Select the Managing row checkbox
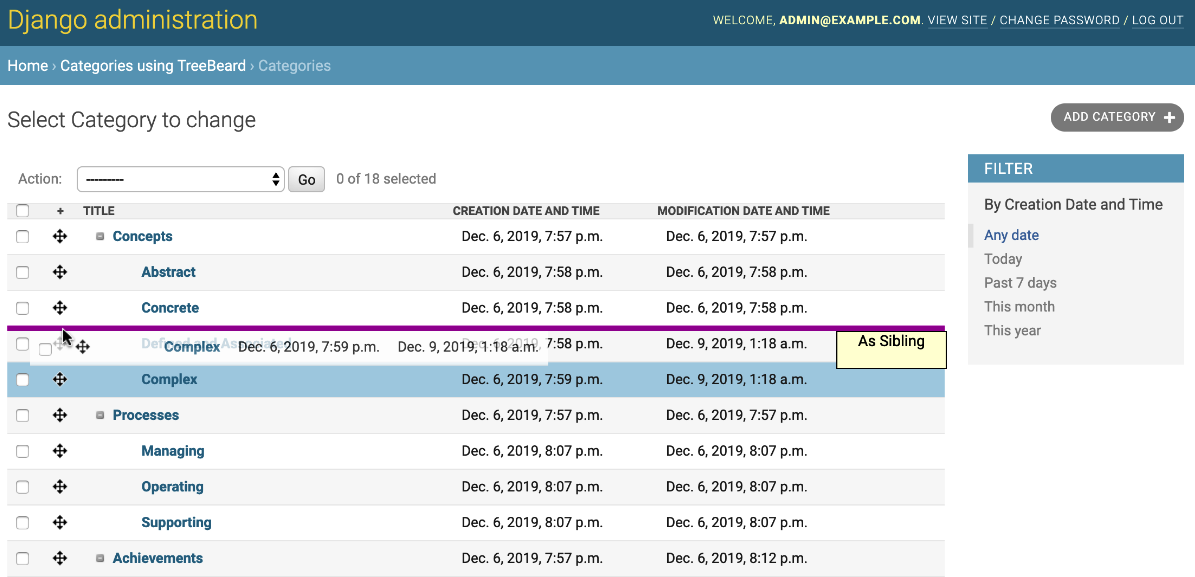The height and width of the screenshot is (577, 1195). pyautogui.click(x=23, y=451)
